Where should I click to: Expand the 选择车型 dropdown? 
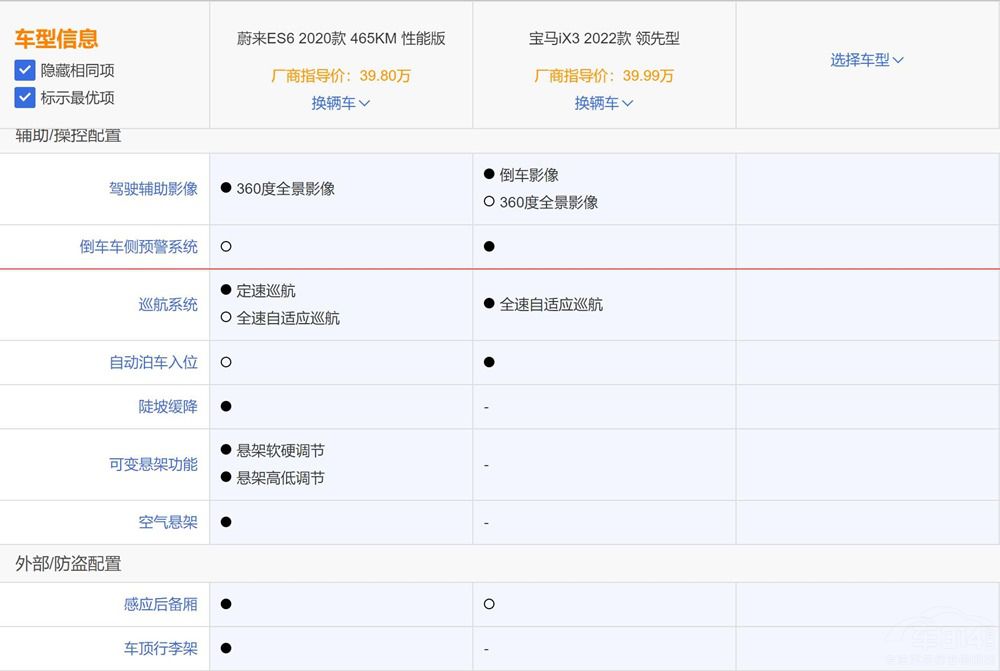pos(866,60)
